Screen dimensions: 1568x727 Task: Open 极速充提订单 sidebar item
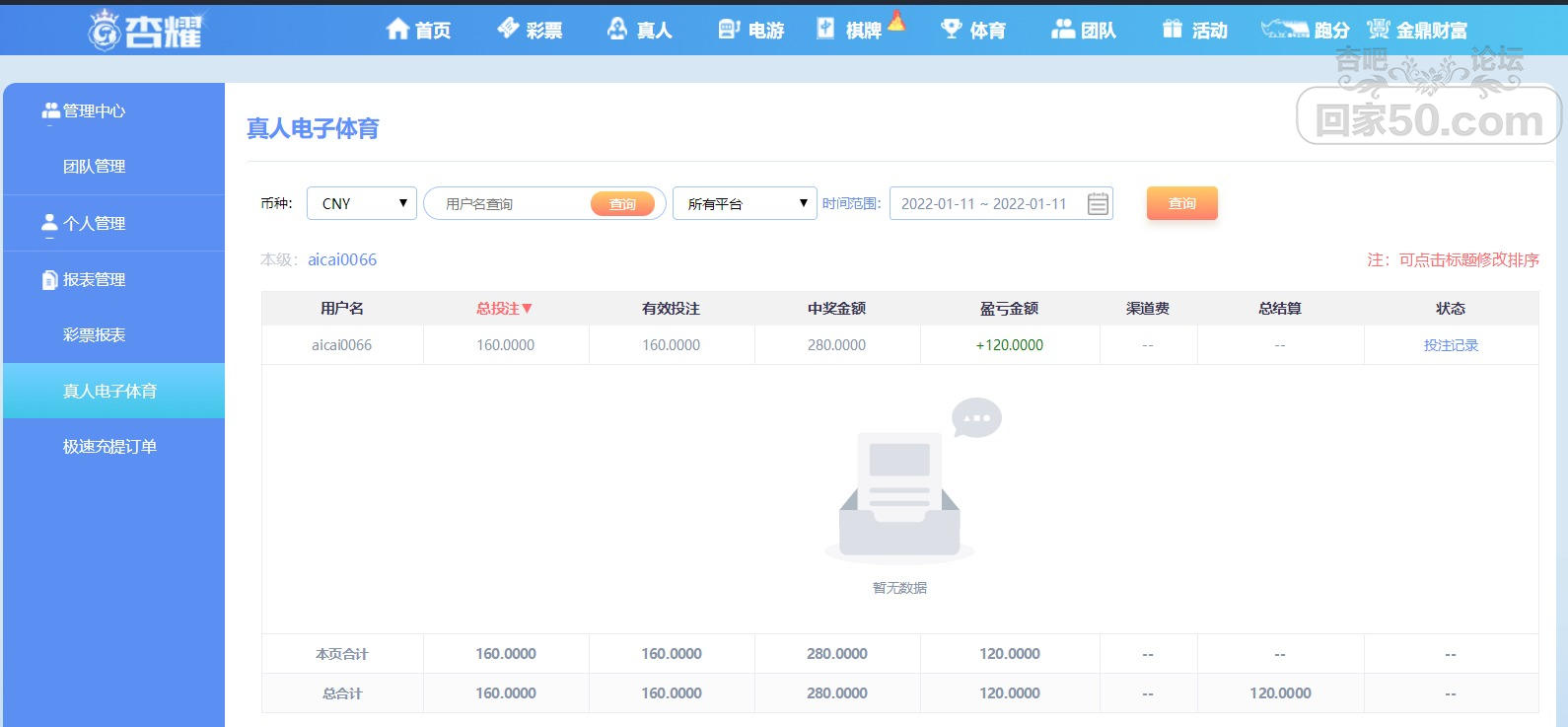tap(109, 447)
